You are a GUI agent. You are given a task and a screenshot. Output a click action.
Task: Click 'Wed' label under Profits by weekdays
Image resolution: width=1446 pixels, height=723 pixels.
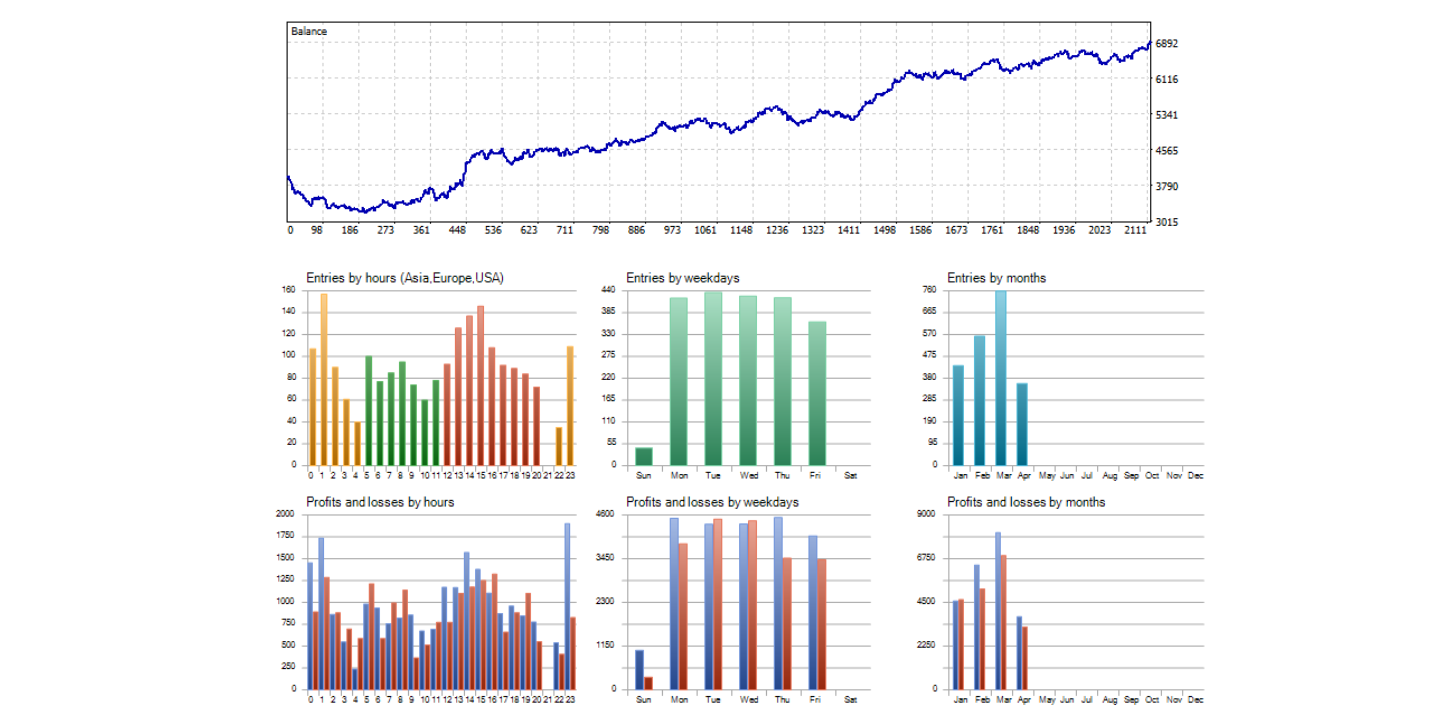[748, 699]
